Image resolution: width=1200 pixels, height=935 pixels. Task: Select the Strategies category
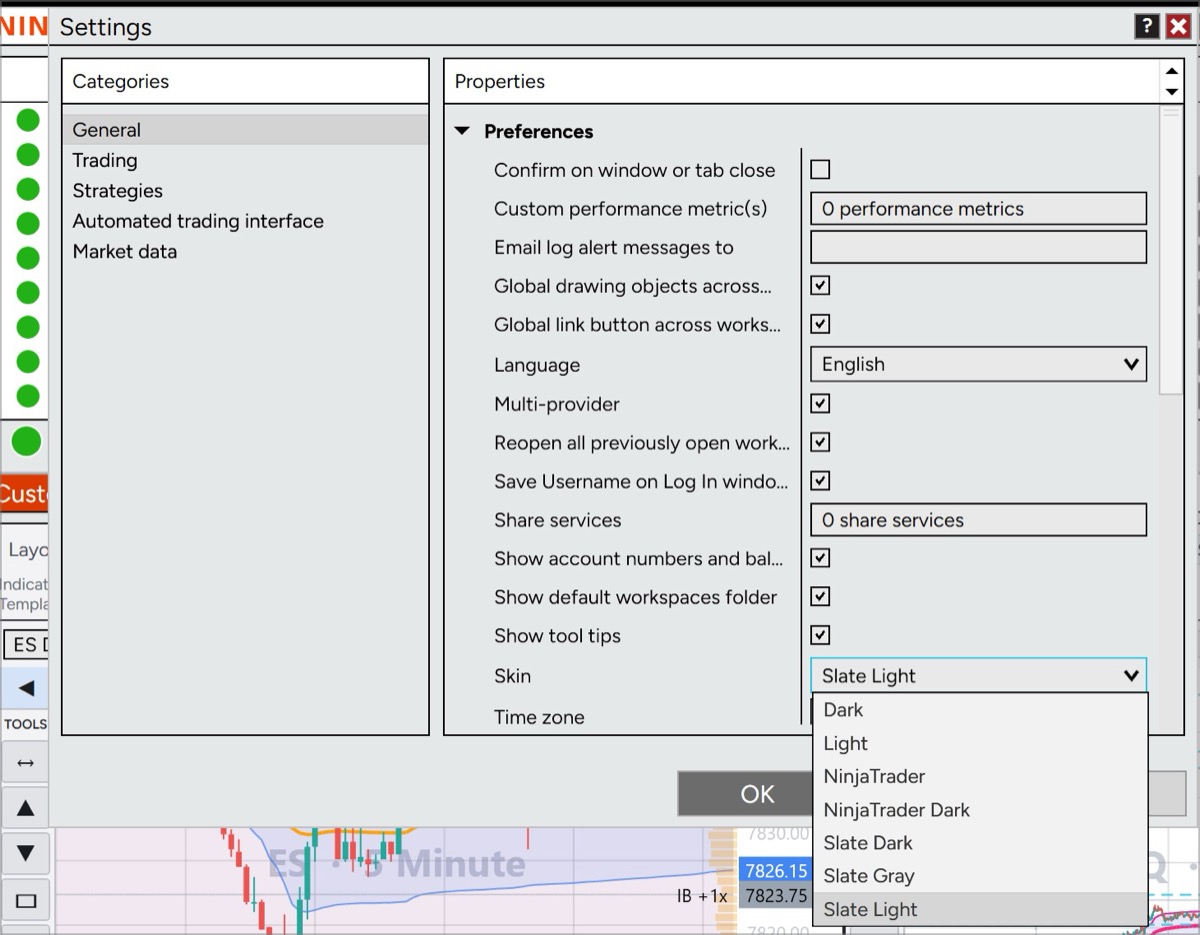[x=245, y=191]
